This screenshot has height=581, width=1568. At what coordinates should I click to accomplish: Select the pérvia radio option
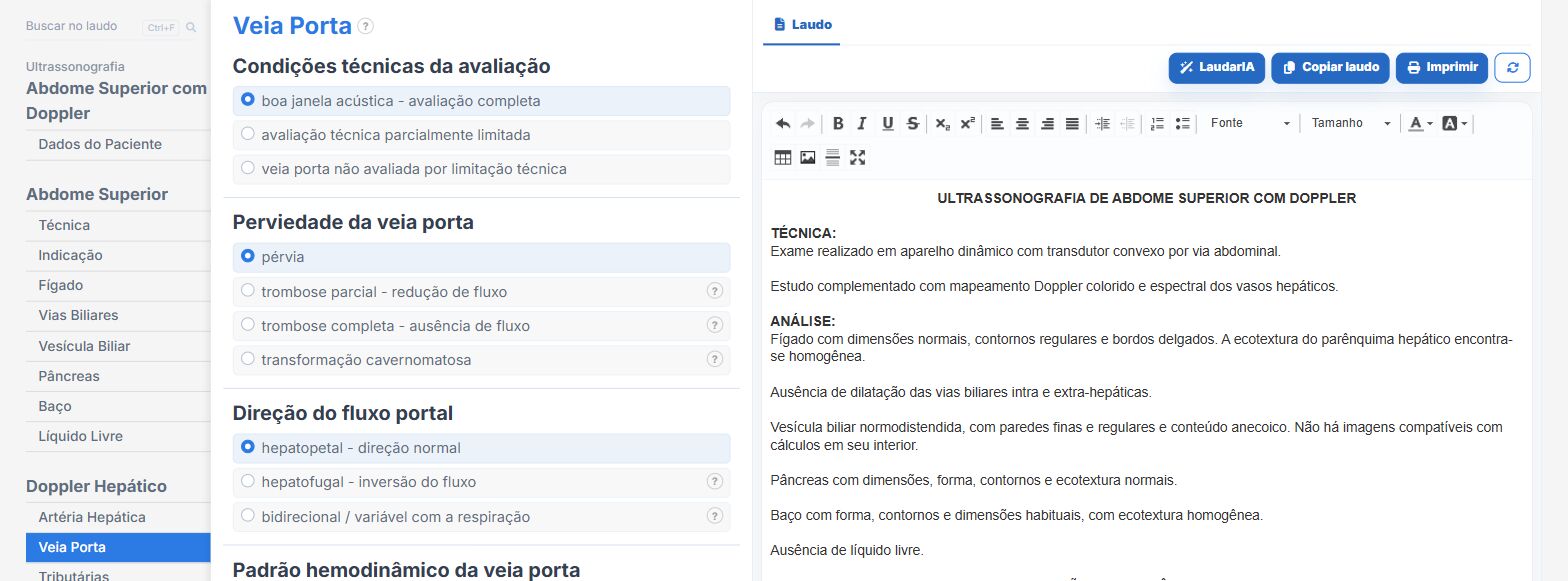click(481, 257)
